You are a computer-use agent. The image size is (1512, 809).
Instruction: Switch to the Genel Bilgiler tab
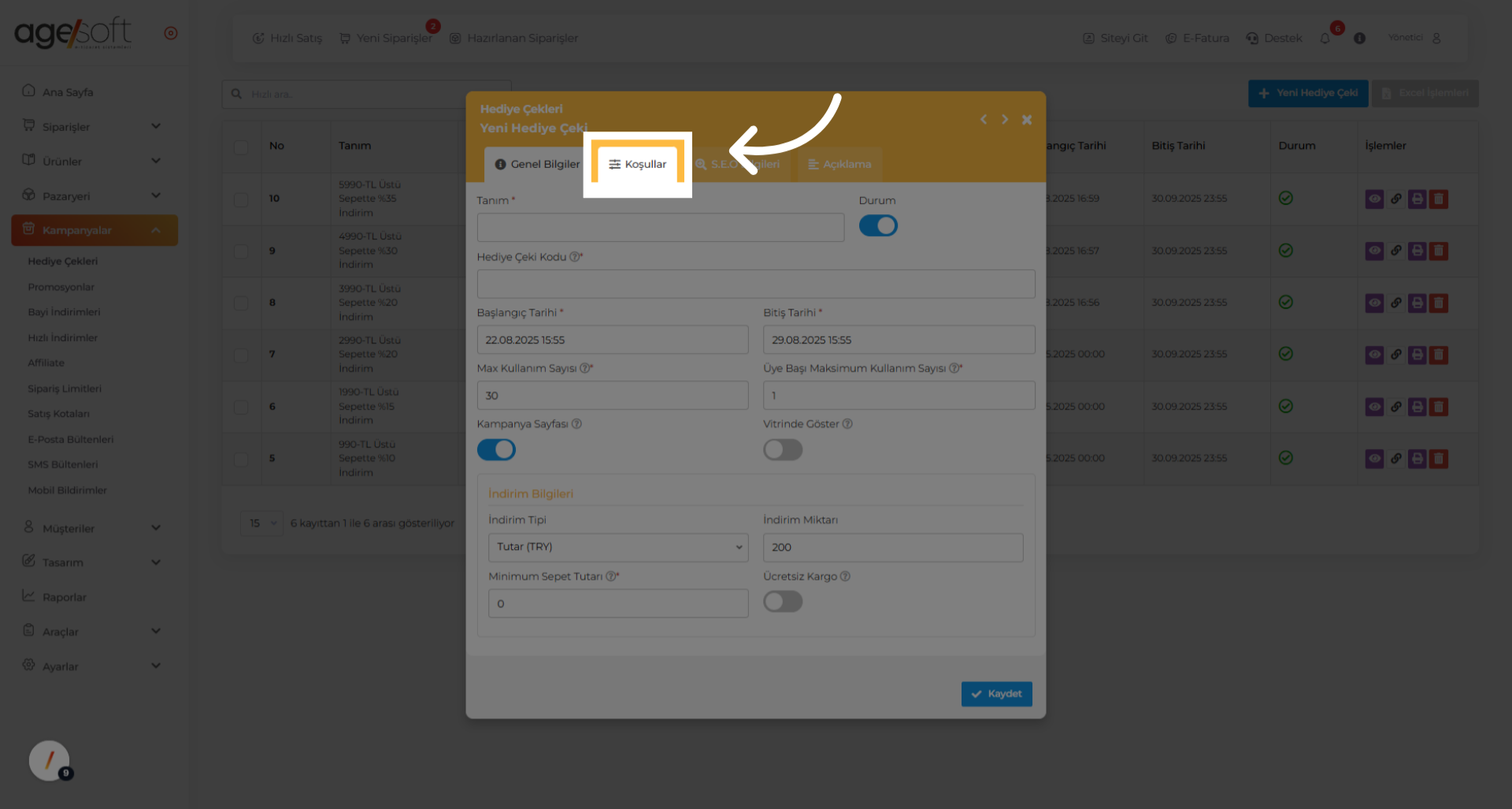536,165
